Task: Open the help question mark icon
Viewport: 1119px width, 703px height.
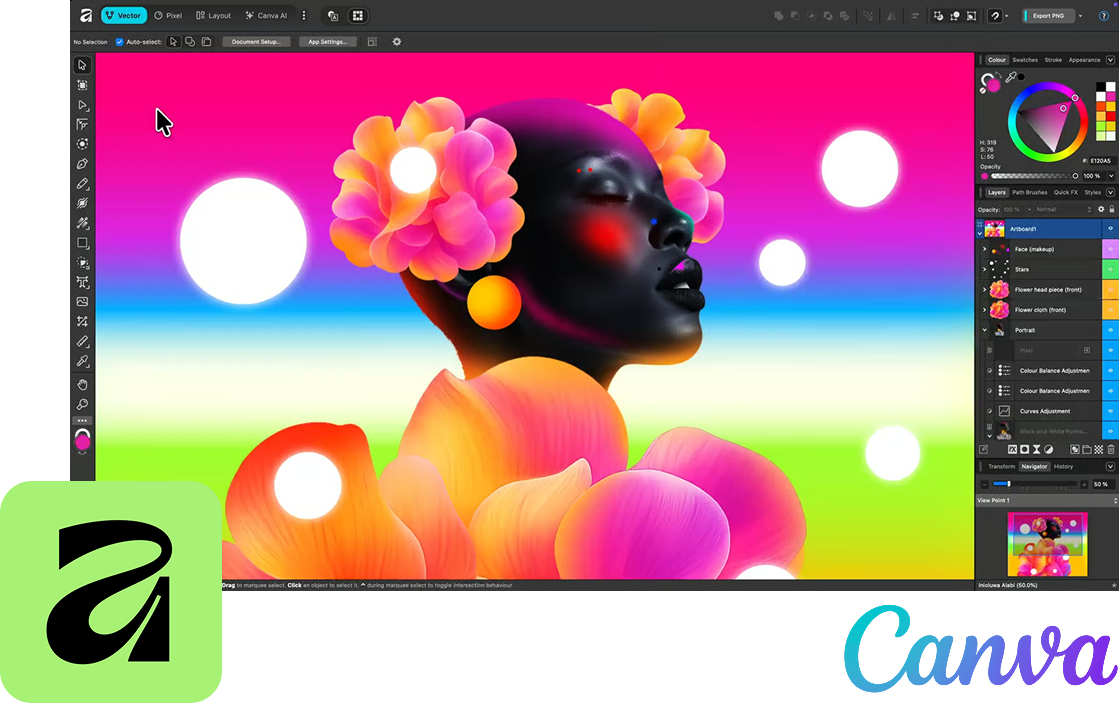Action: (x=1104, y=16)
